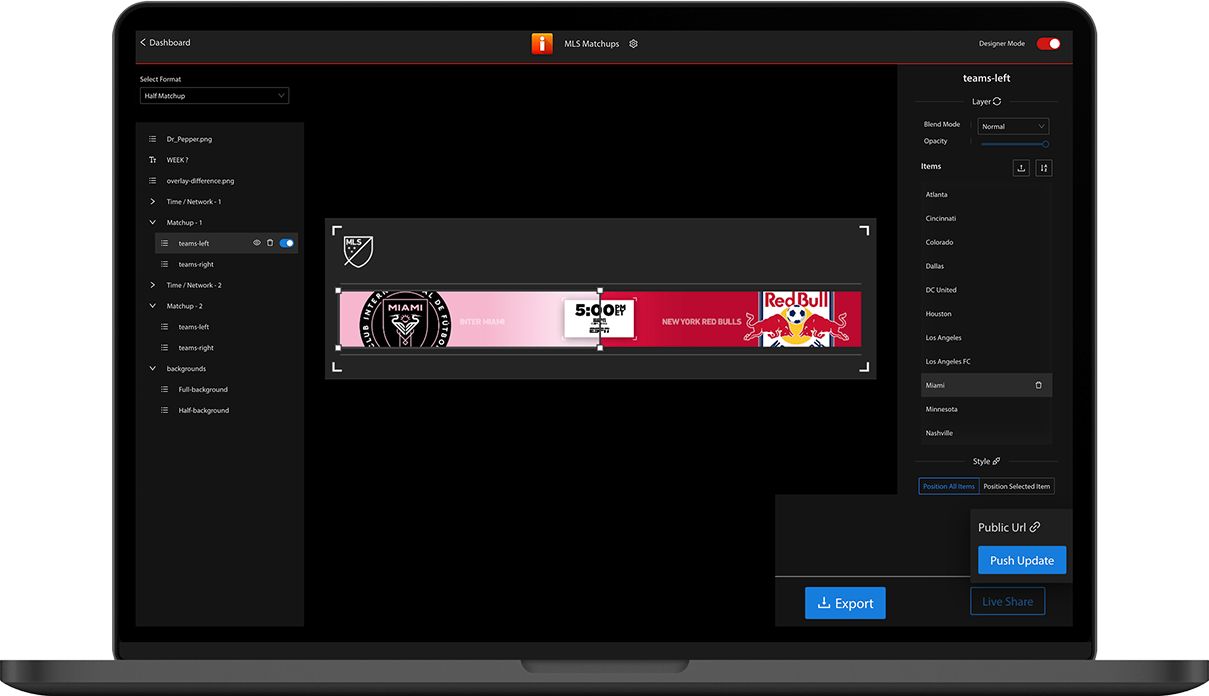The width and height of the screenshot is (1209, 696).
Task: Expand the Time / Network - 2 group
Action: [153, 285]
